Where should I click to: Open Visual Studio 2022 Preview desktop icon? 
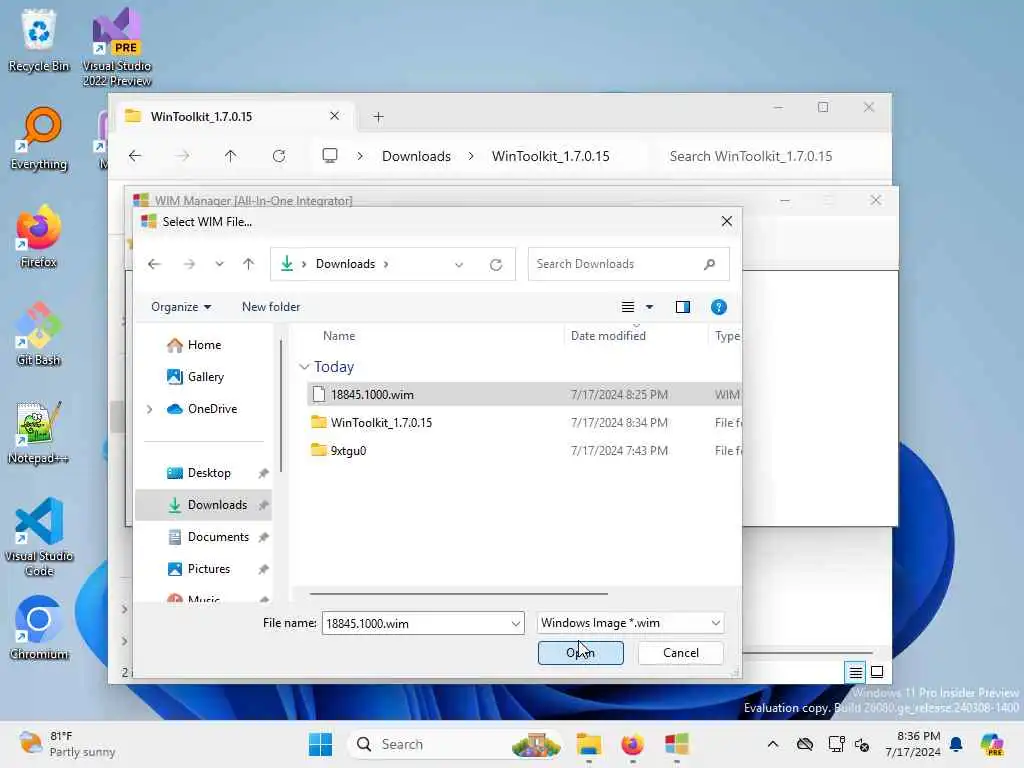(x=117, y=47)
